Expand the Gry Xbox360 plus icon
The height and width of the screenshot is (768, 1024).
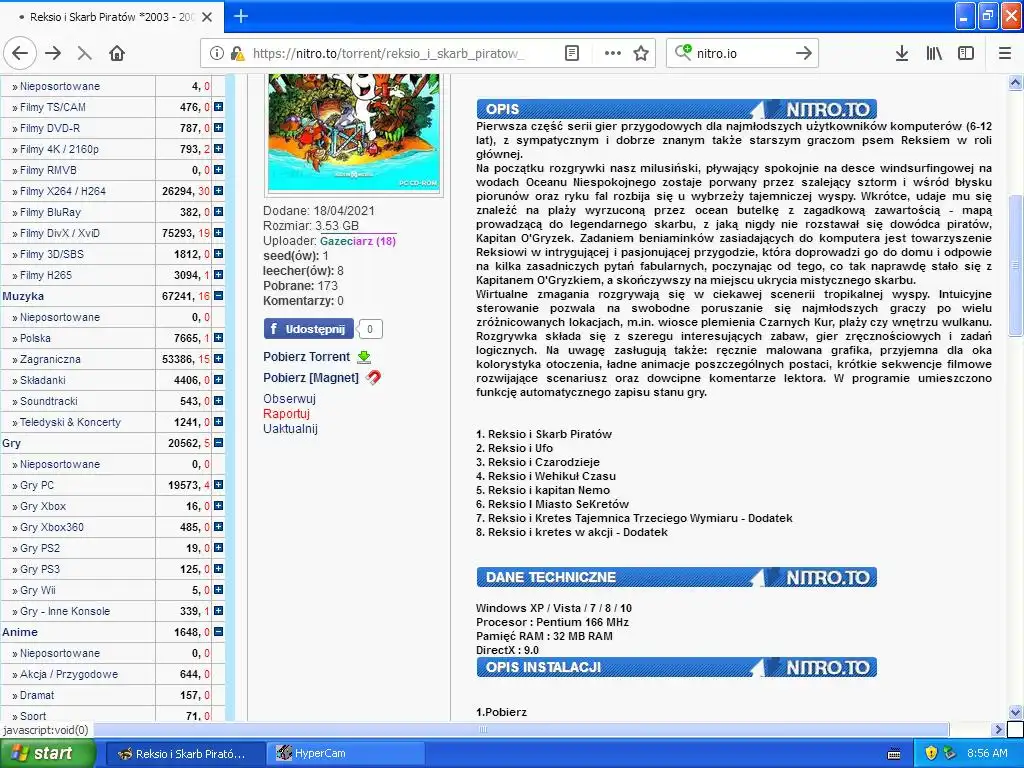click(x=218, y=526)
